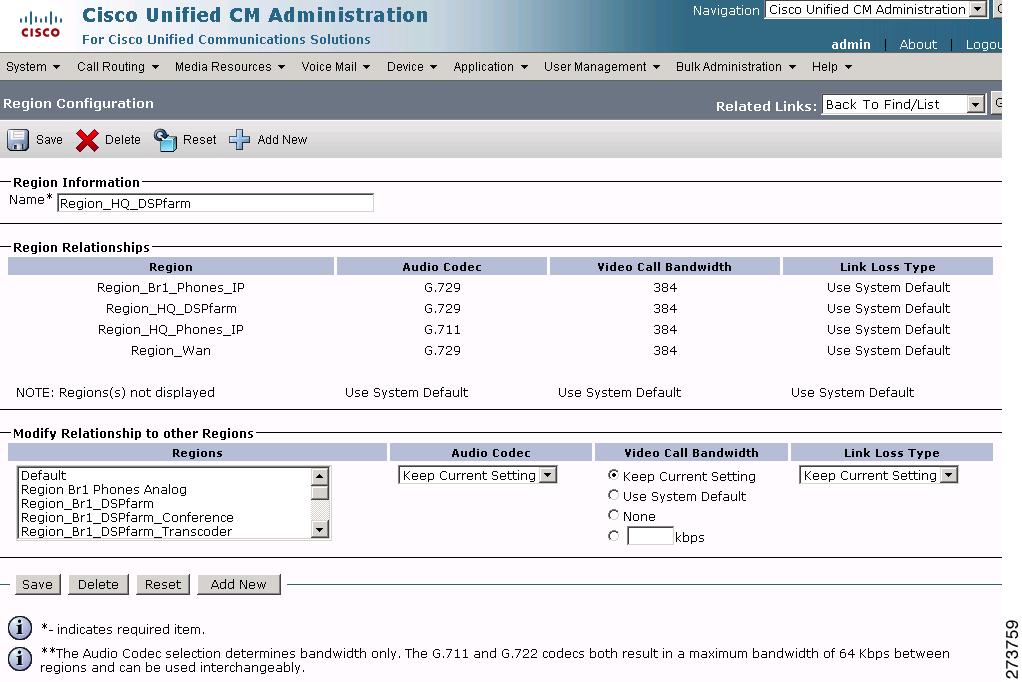Screen dimensions: 1022x682
Task: Click the kbps bandwidth input field
Action: (x=650, y=536)
